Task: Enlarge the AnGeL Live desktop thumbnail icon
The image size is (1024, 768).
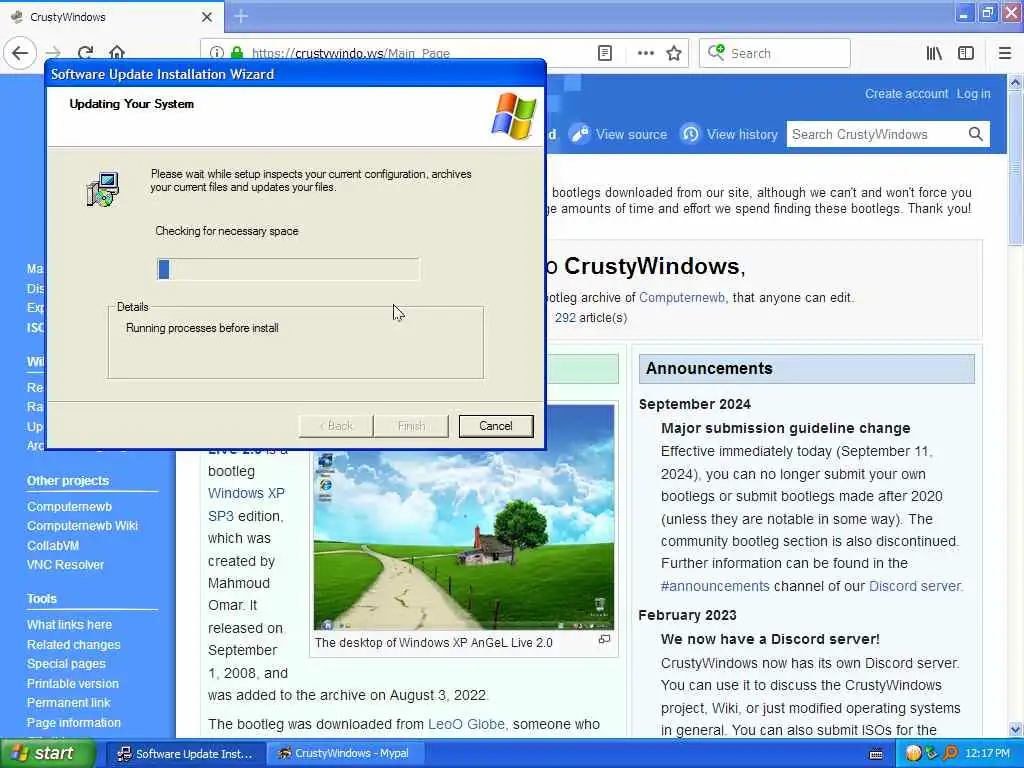Action: [x=605, y=639]
